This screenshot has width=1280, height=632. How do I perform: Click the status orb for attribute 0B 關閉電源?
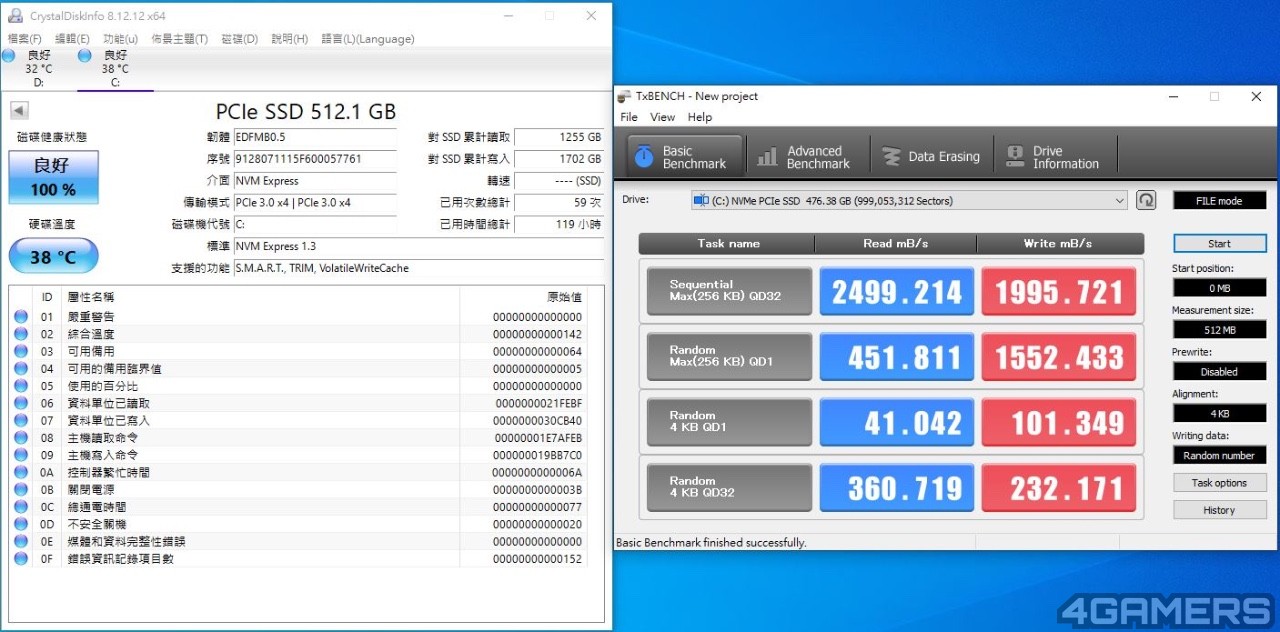tap(21, 490)
